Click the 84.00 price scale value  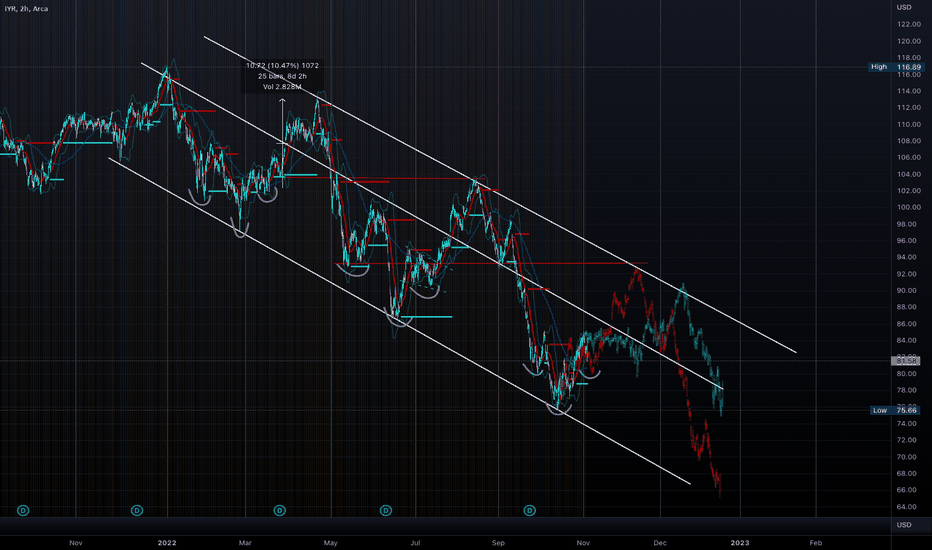pyautogui.click(x=909, y=340)
